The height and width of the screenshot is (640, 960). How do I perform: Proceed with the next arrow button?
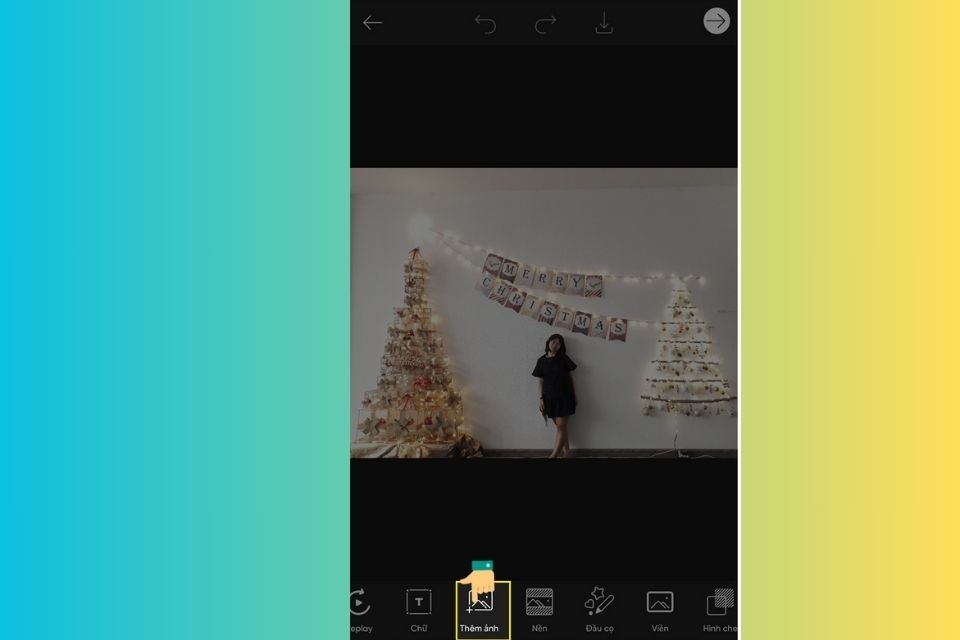[x=716, y=21]
